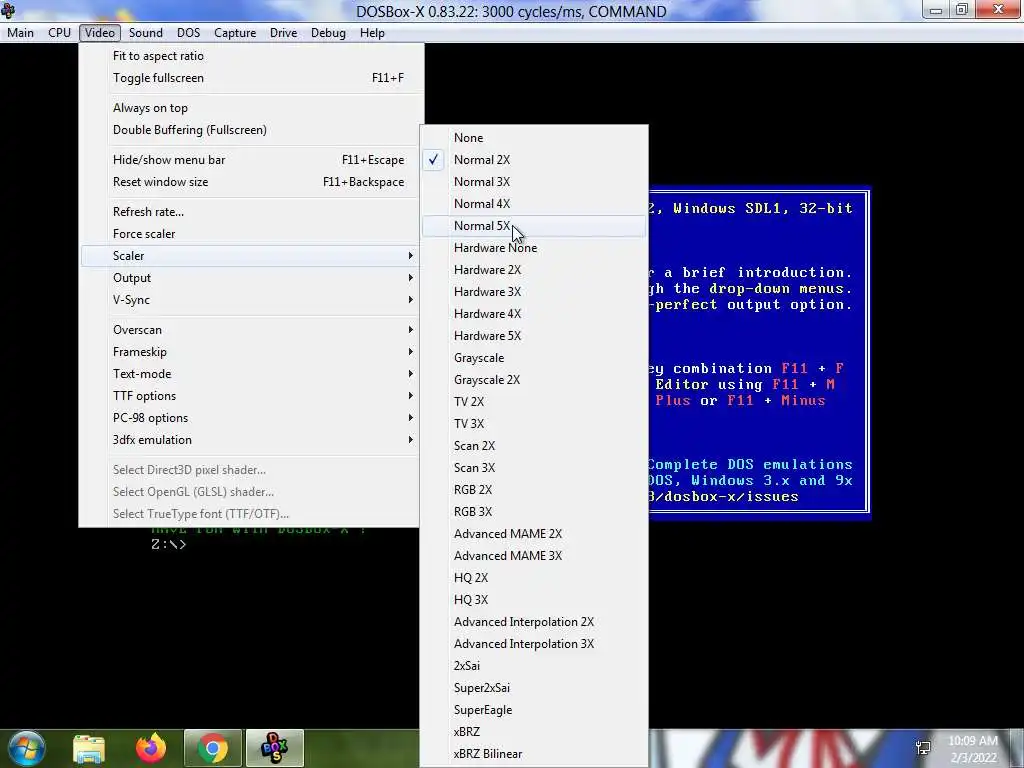Viewport: 1024px width, 768px height.
Task: Select the Grayscale scaler
Action: coord(534,358)
